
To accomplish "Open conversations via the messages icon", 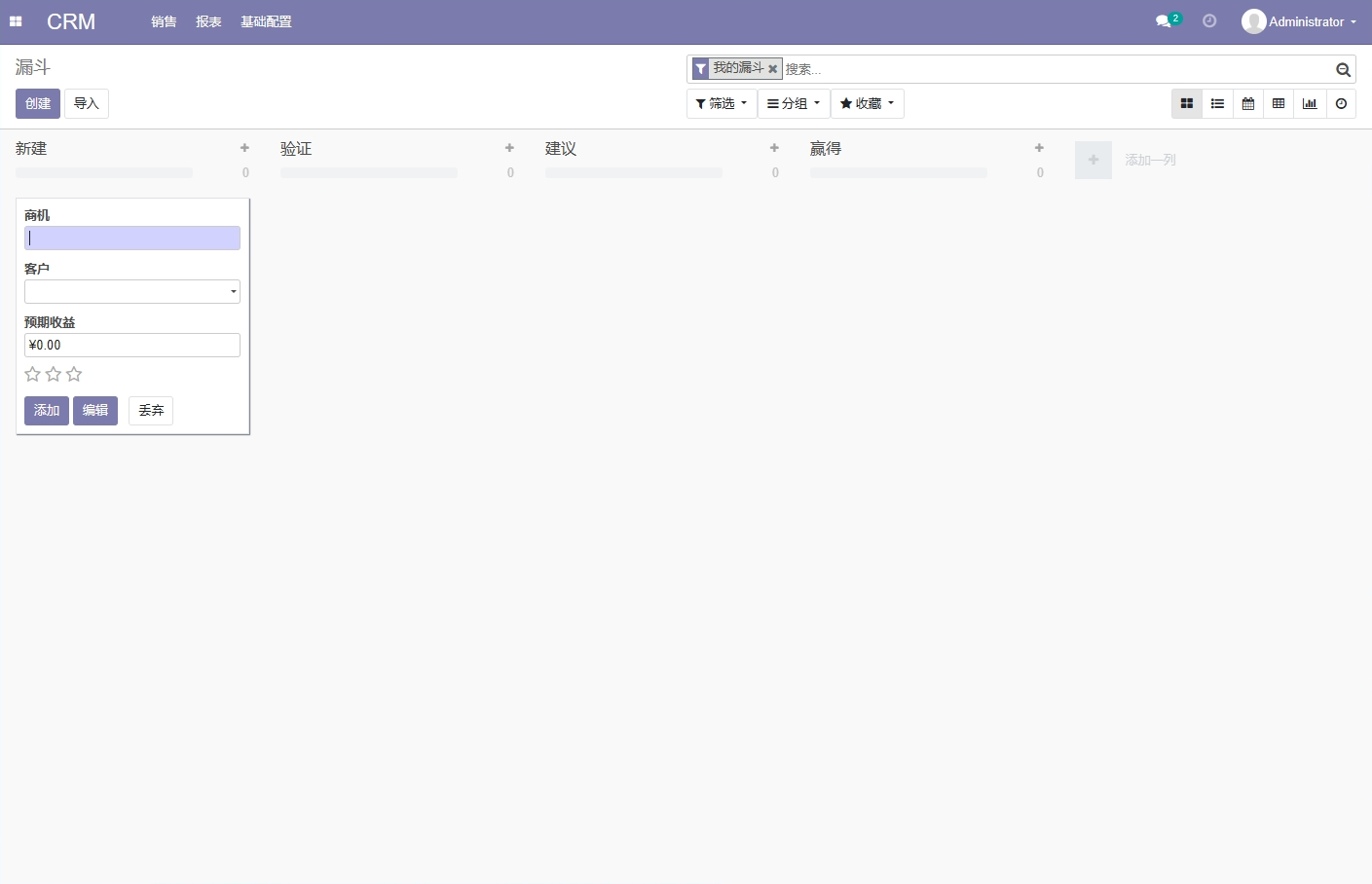I will coord(1162,20).
